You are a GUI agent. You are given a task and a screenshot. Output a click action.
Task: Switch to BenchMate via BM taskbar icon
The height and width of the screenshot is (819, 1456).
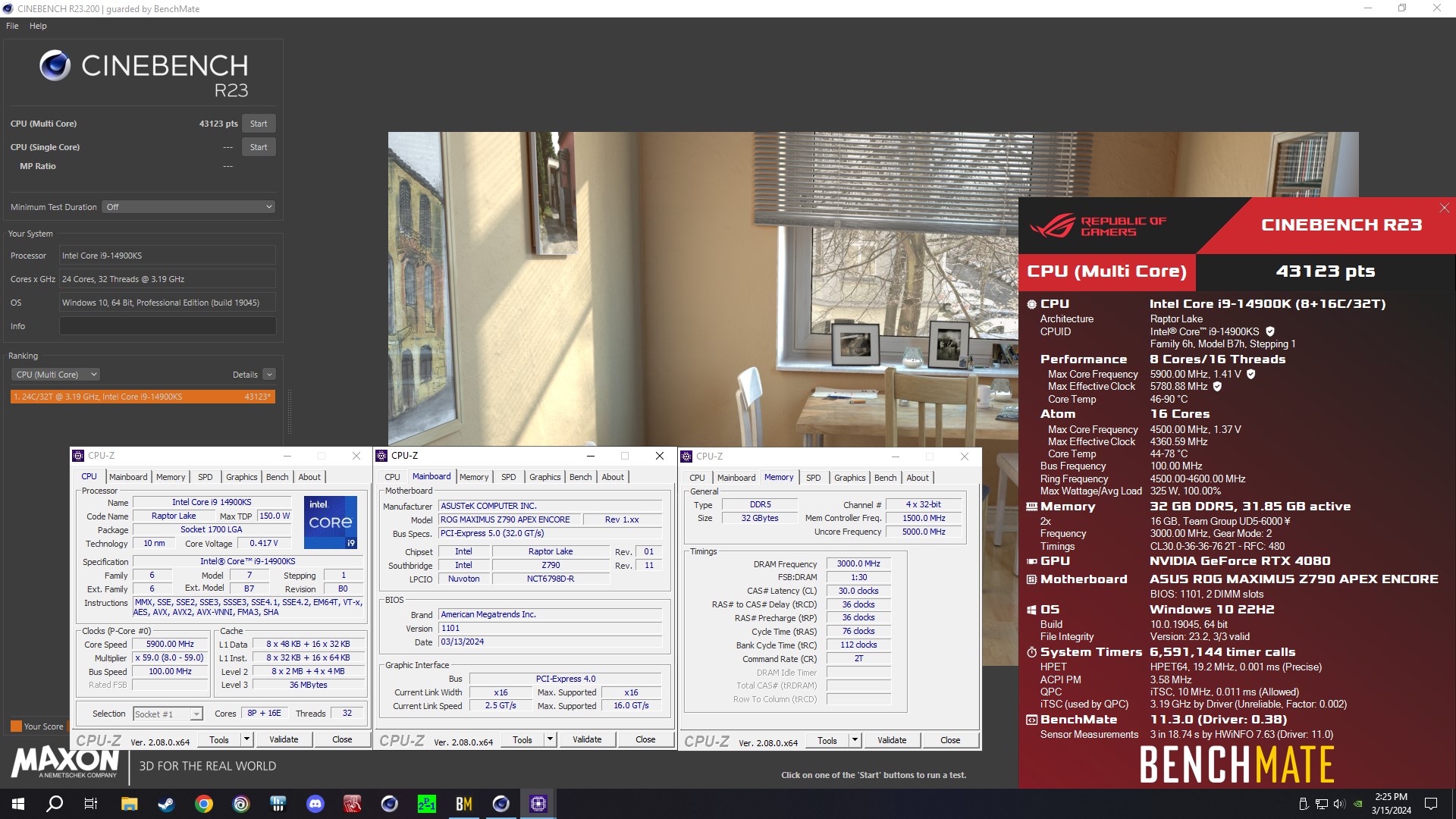(x=463, y=804)
